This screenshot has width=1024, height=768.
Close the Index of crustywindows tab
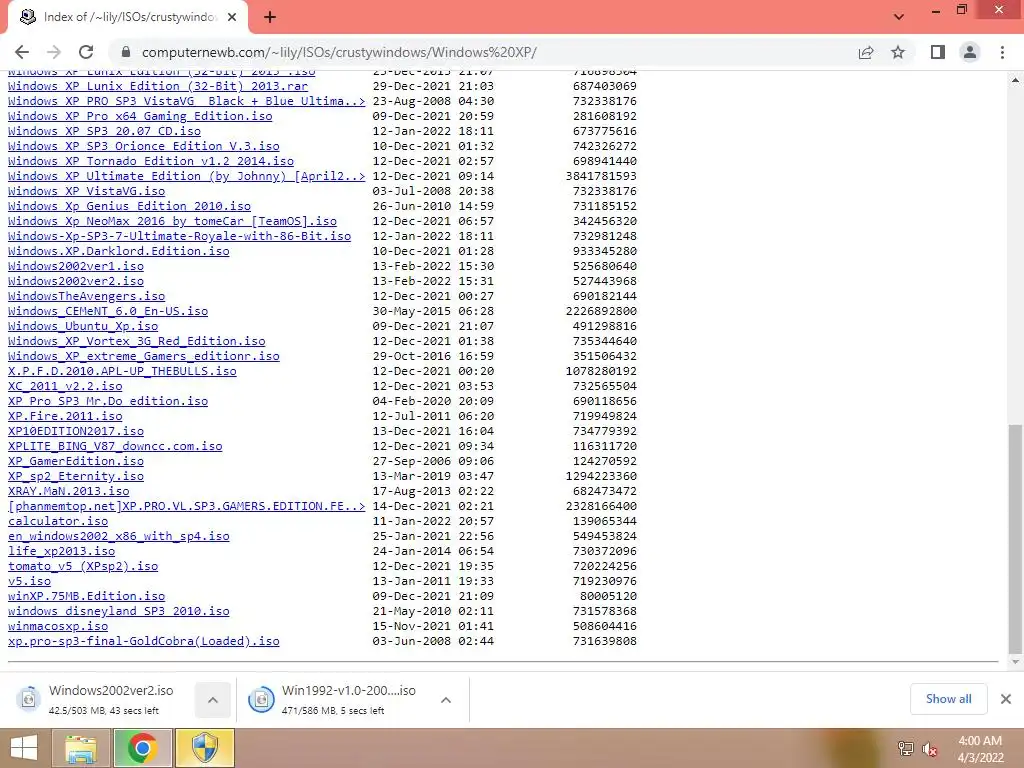(232, 17)
